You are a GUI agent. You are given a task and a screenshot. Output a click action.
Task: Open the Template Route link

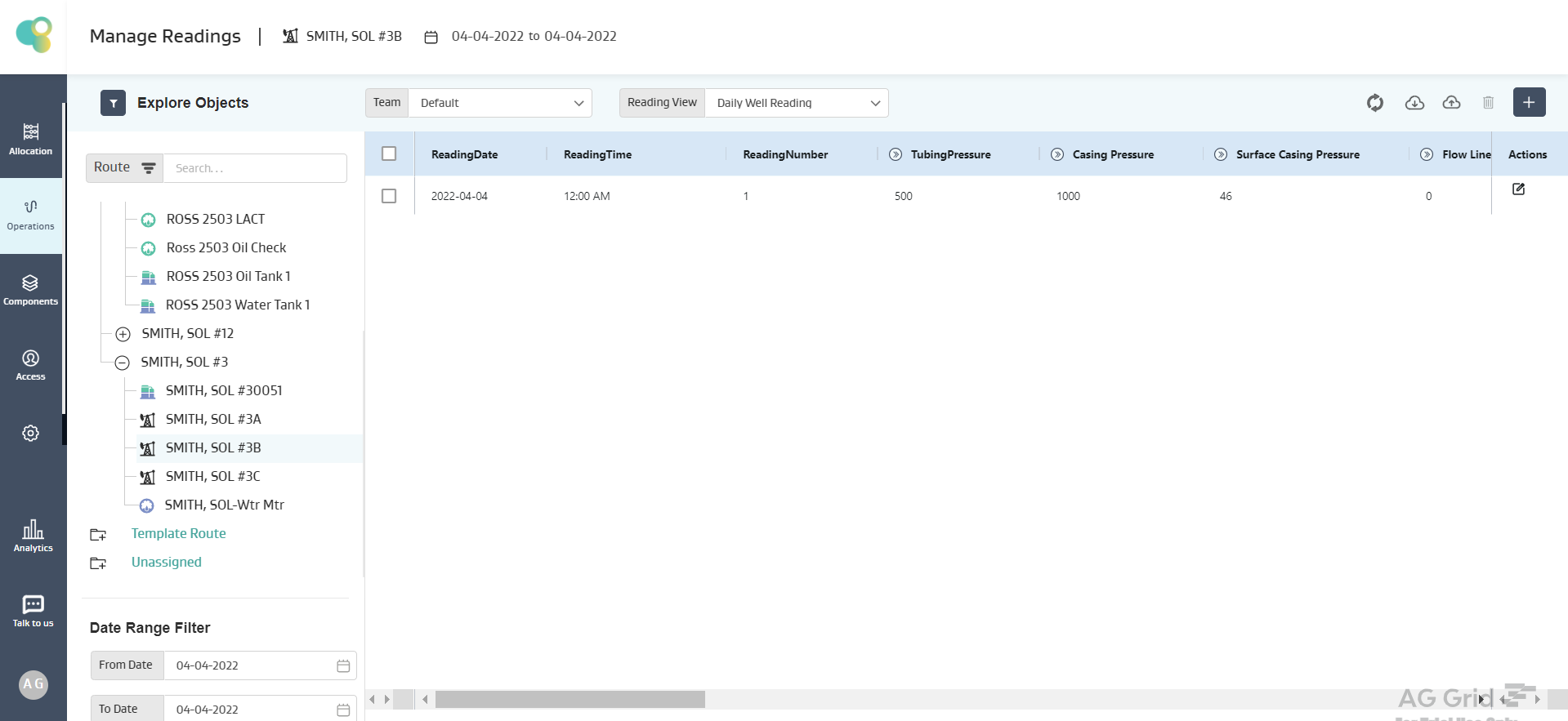tap(178, 533)
